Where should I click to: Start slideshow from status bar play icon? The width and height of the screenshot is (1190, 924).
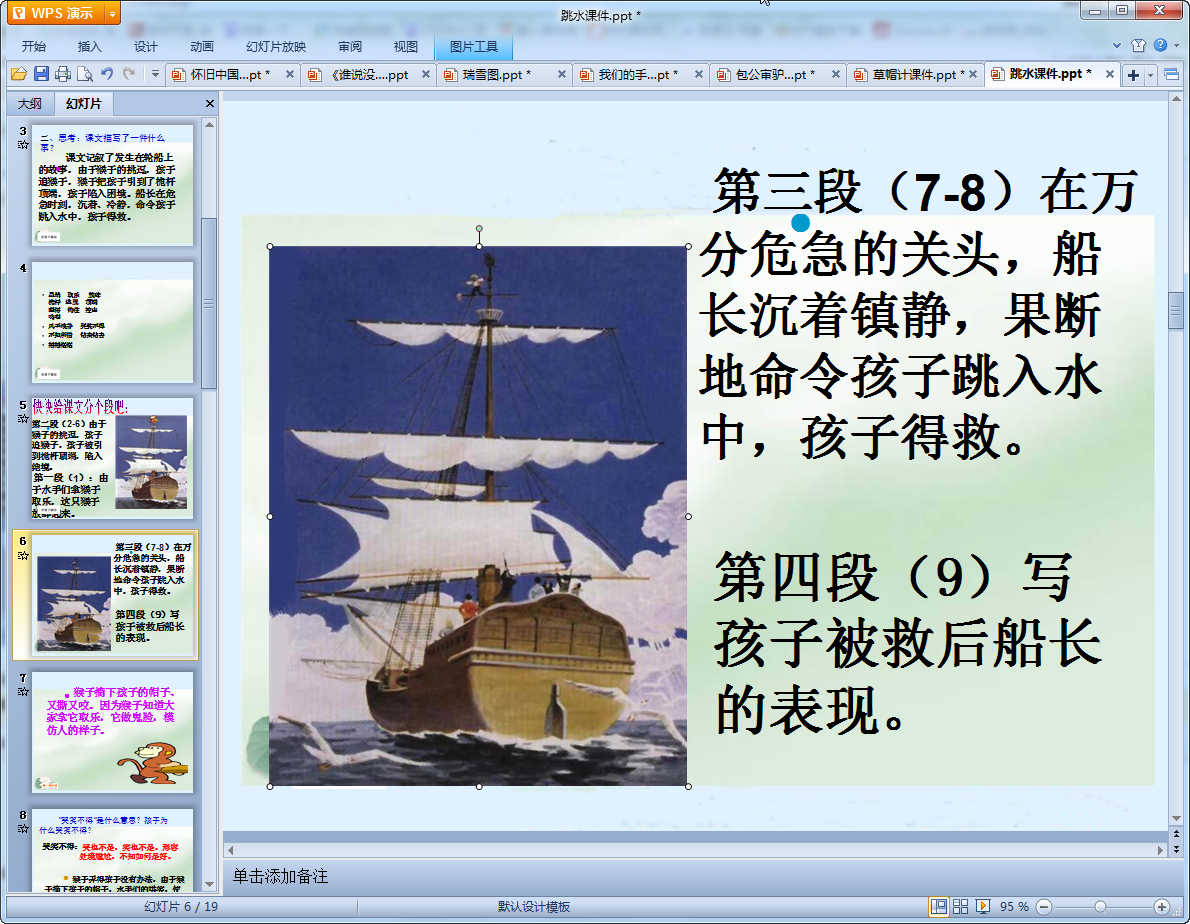coord(983,907)
